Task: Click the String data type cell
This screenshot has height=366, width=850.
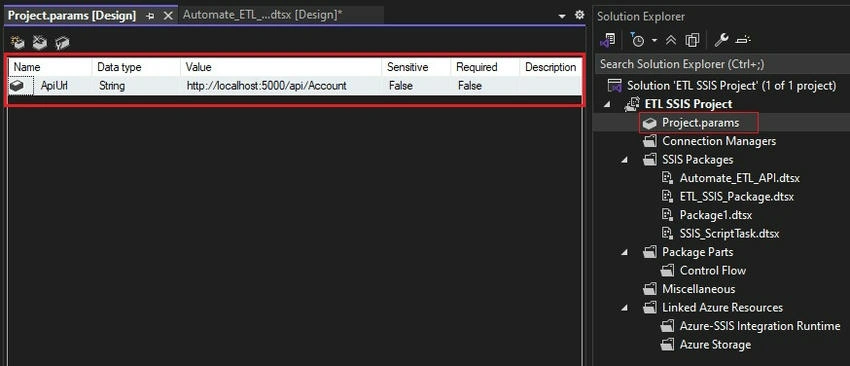Action: pyautogui.click(x=136, y=86)
